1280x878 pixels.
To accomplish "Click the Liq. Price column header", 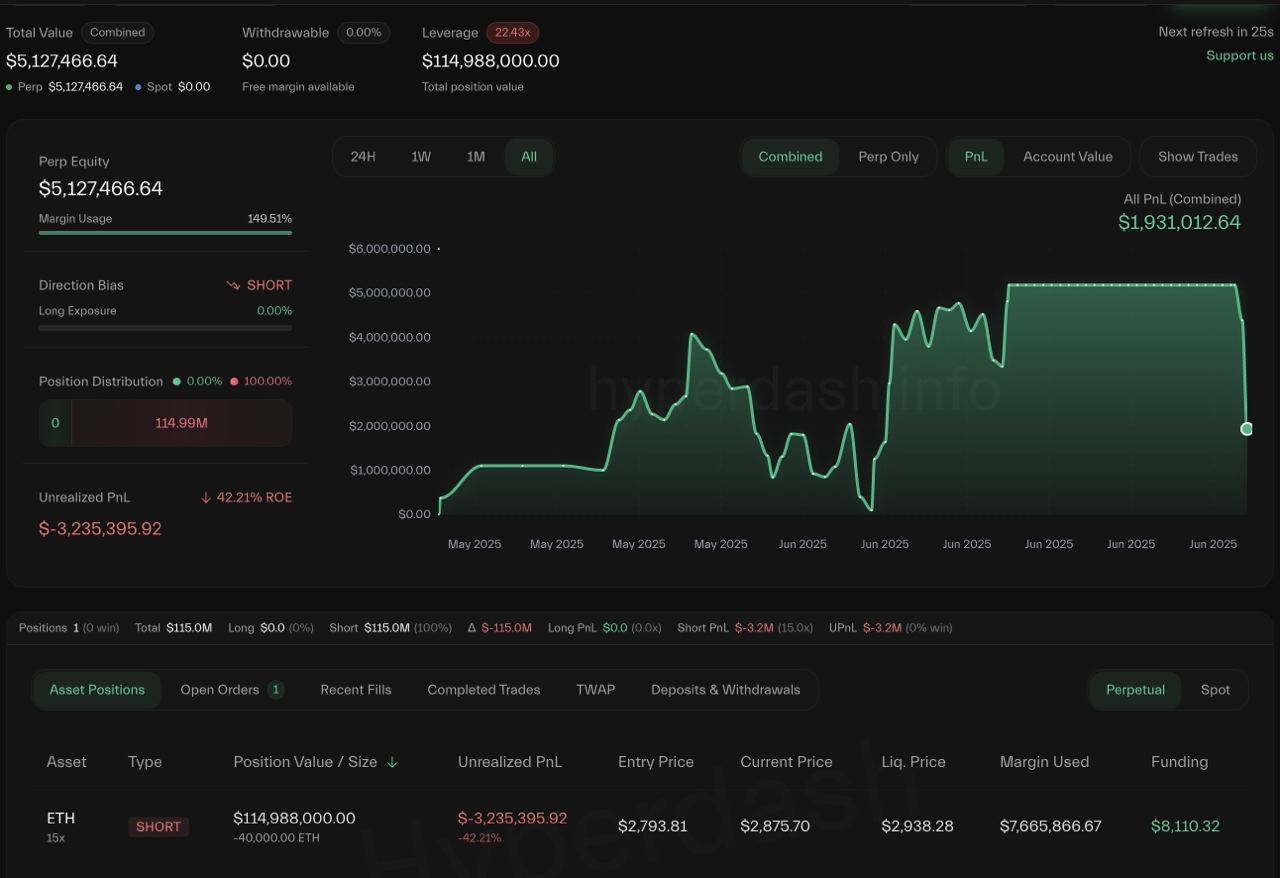I will coord(913,762).
